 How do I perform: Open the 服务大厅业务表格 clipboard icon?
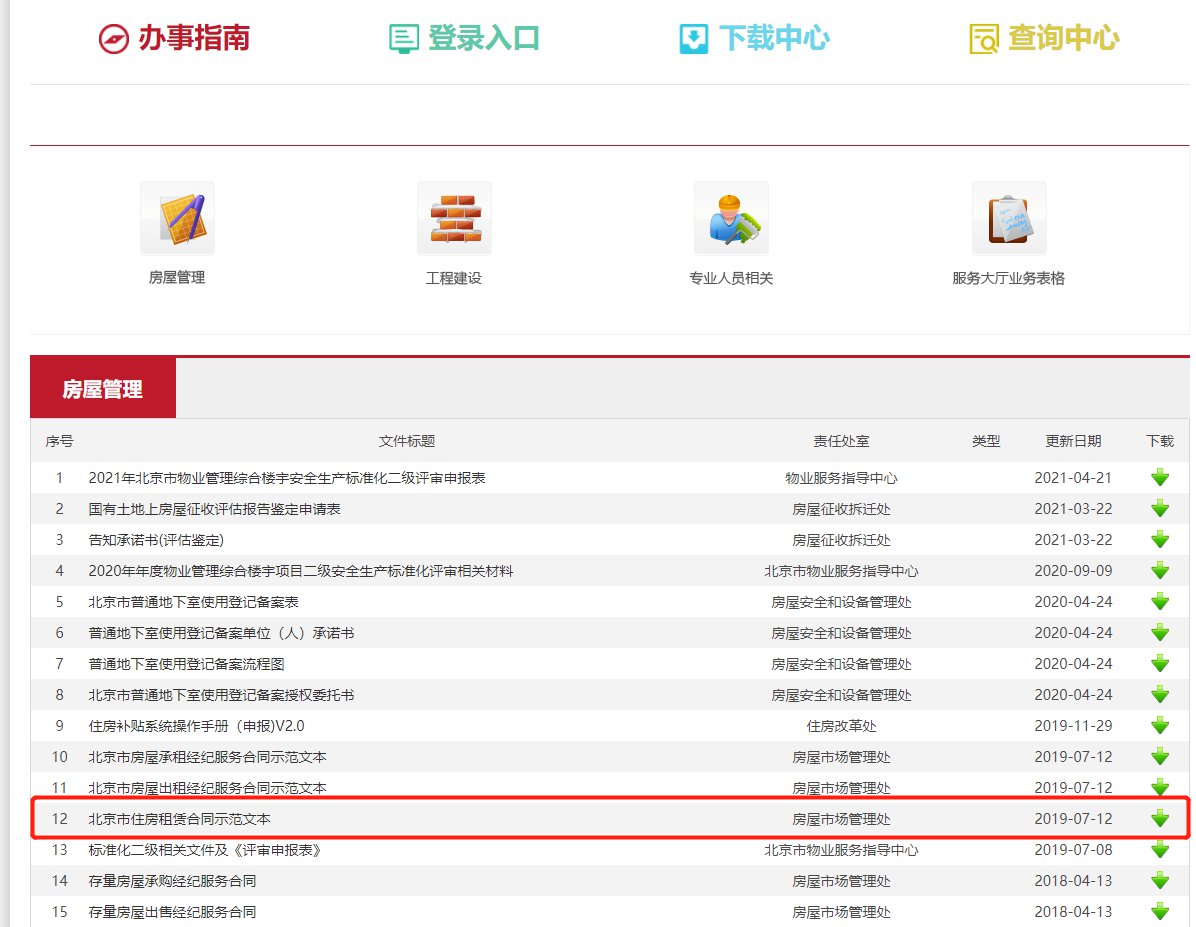click(x=1008, y=218)
